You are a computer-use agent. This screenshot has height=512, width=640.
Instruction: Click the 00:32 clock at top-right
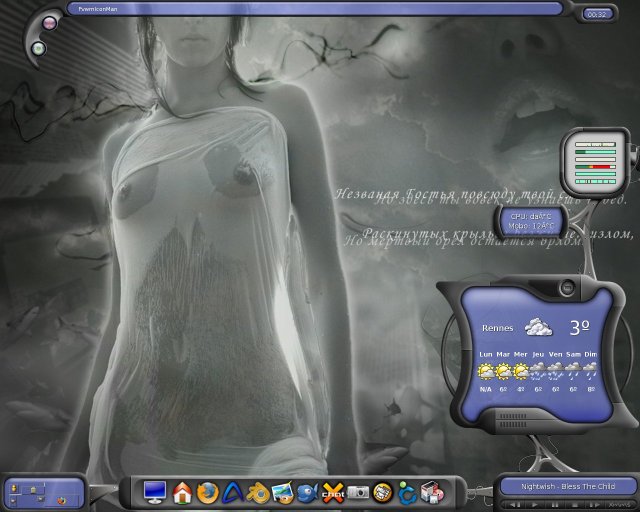[597, 14]
